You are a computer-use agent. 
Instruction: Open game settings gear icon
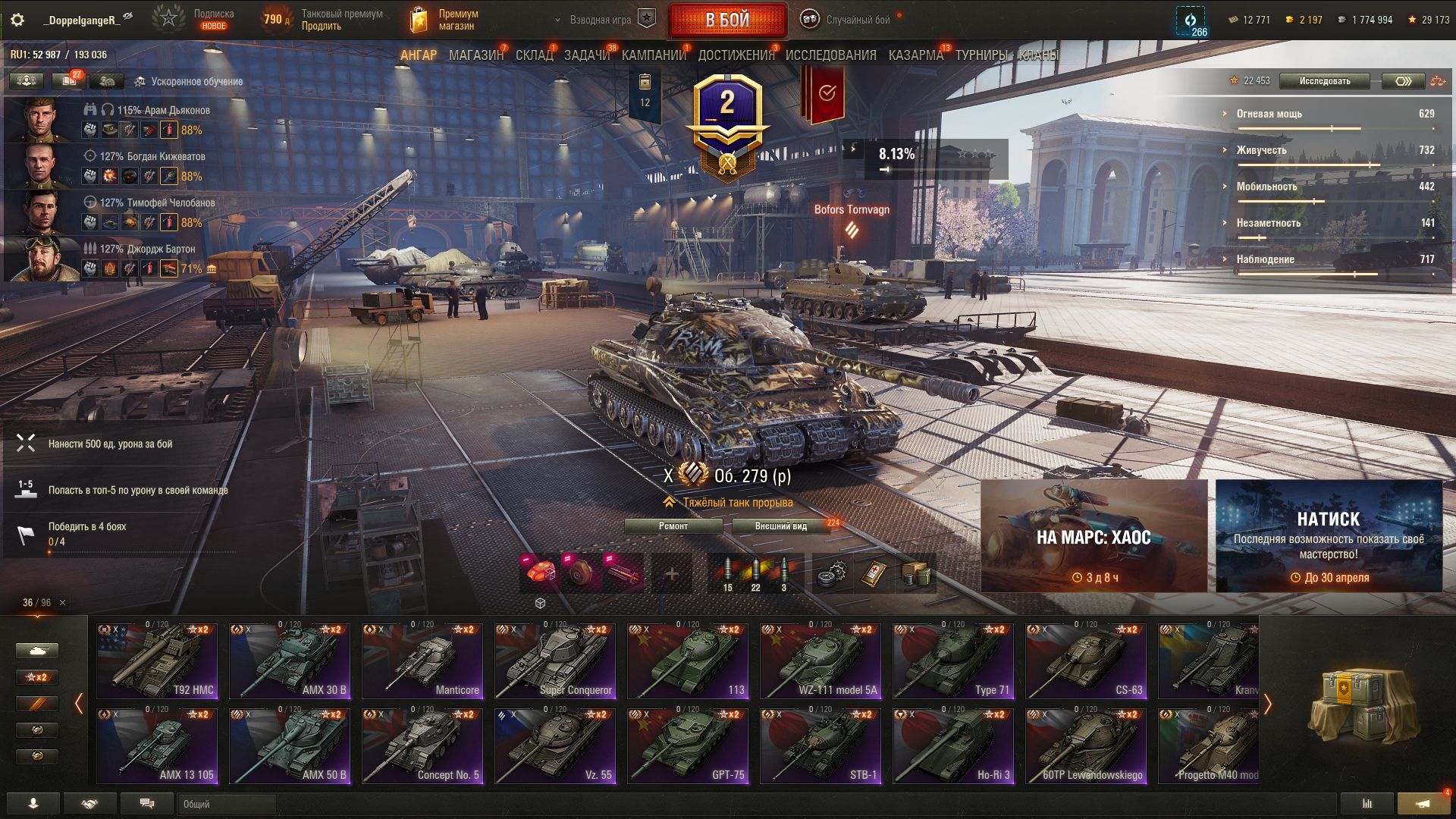point(17,20)
